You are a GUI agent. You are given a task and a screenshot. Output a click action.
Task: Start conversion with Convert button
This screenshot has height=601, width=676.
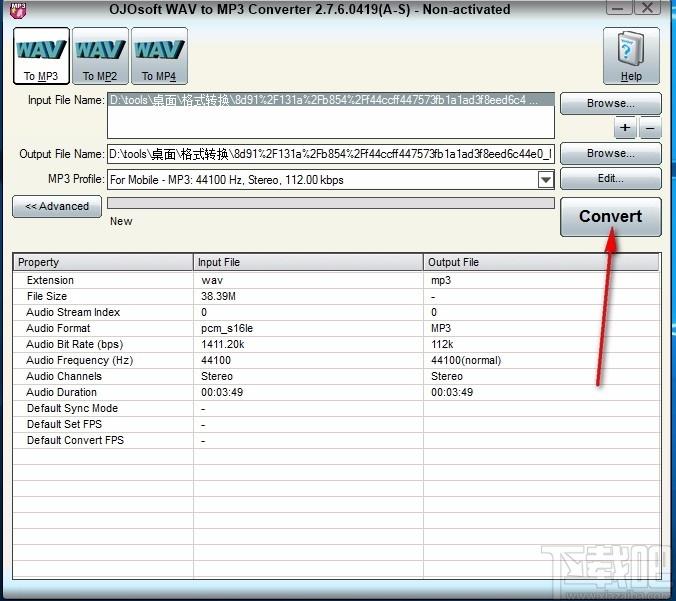[x=610, y=217]
